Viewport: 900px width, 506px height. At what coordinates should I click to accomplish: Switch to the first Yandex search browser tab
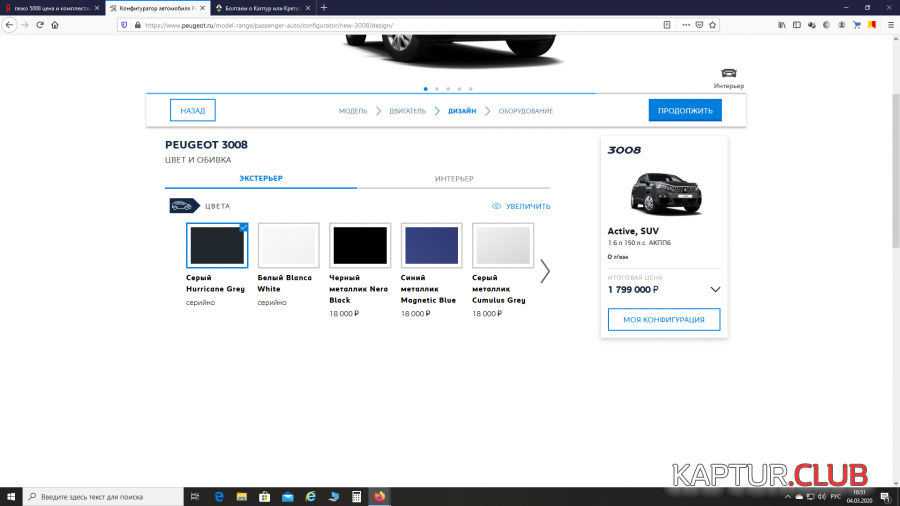click(51, 8)
